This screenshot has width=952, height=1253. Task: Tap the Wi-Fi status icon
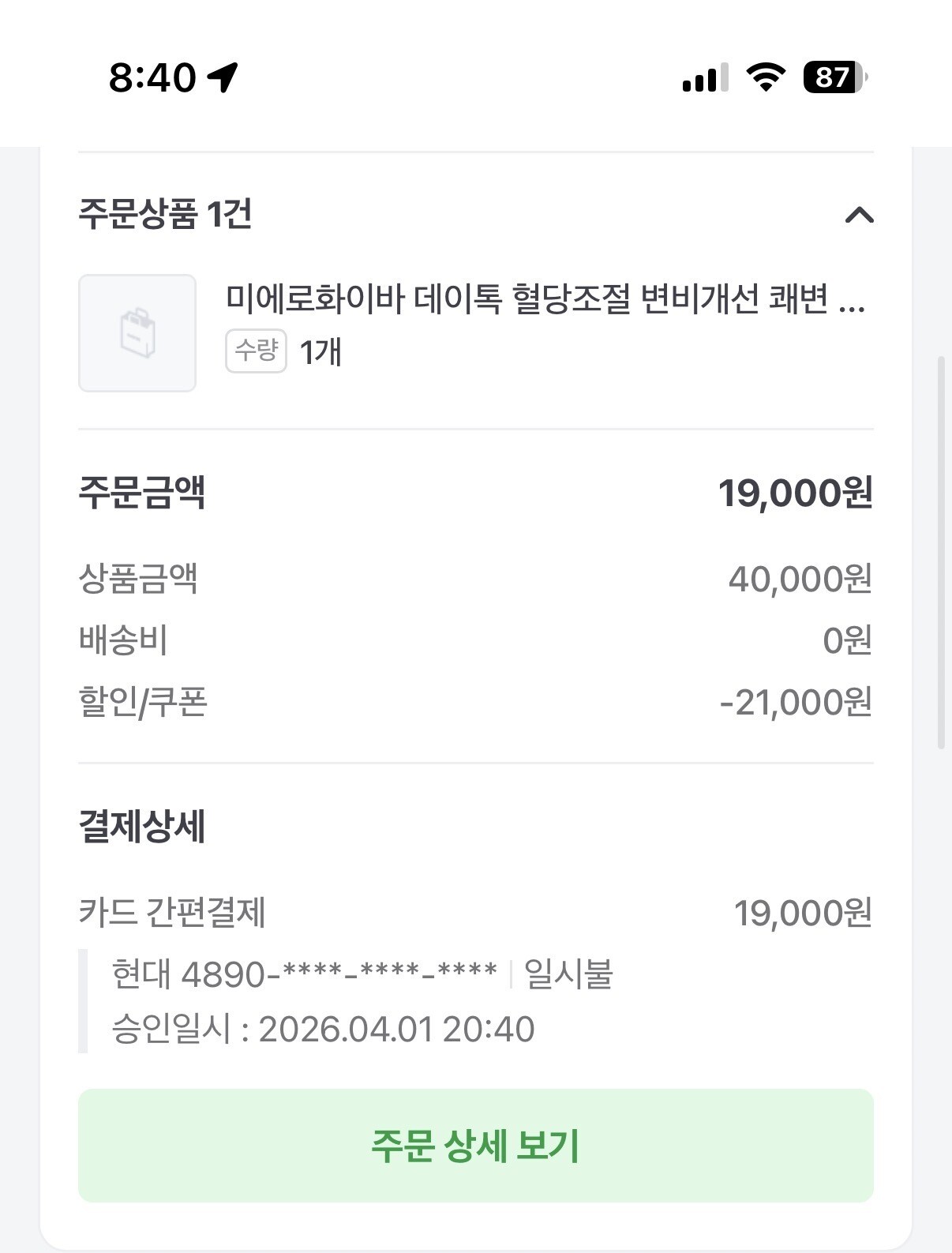[765, 77]
